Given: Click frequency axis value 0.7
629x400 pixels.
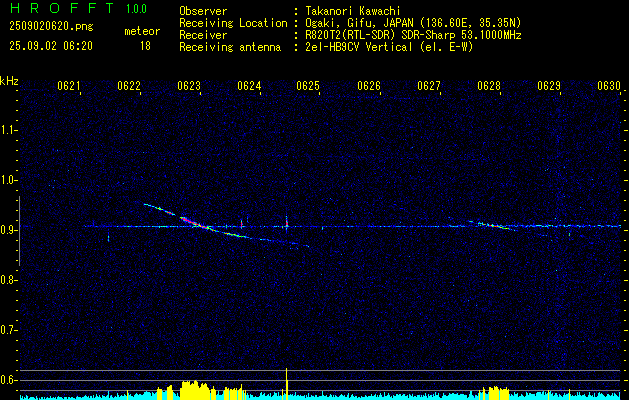Looking at the screenshot, I should pyautogui.click(x=8, y=330).
